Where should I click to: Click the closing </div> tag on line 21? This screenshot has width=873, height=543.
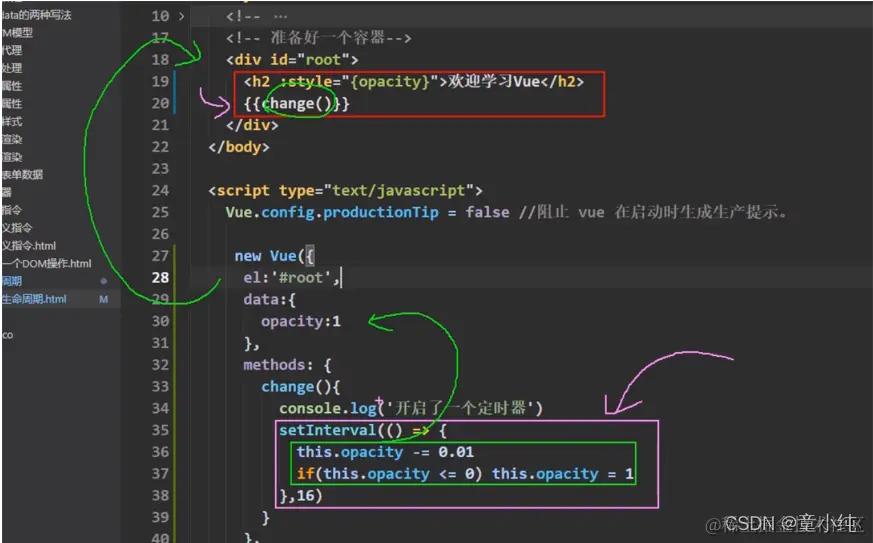point(252,125)
